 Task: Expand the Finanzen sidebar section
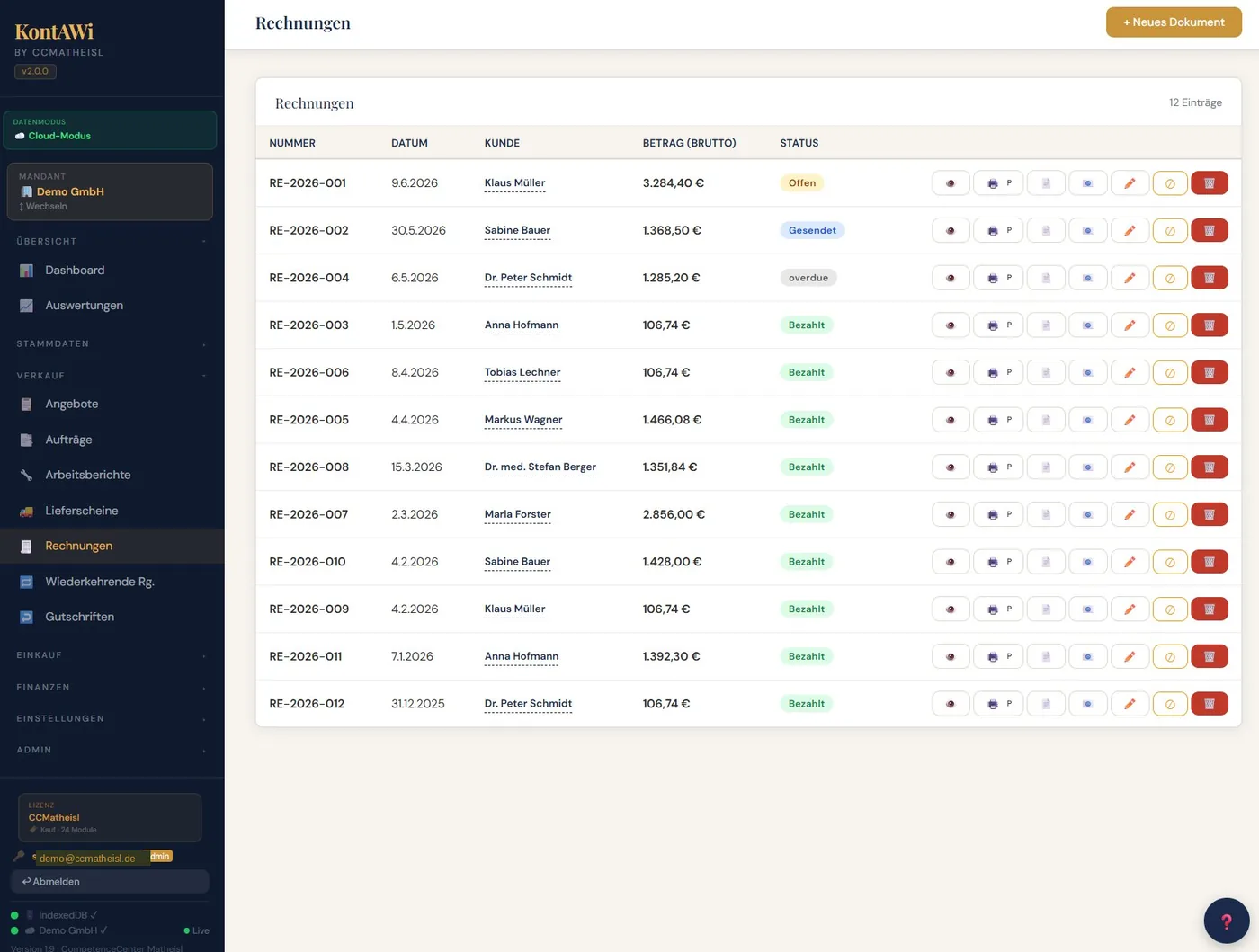coord(111,687)
